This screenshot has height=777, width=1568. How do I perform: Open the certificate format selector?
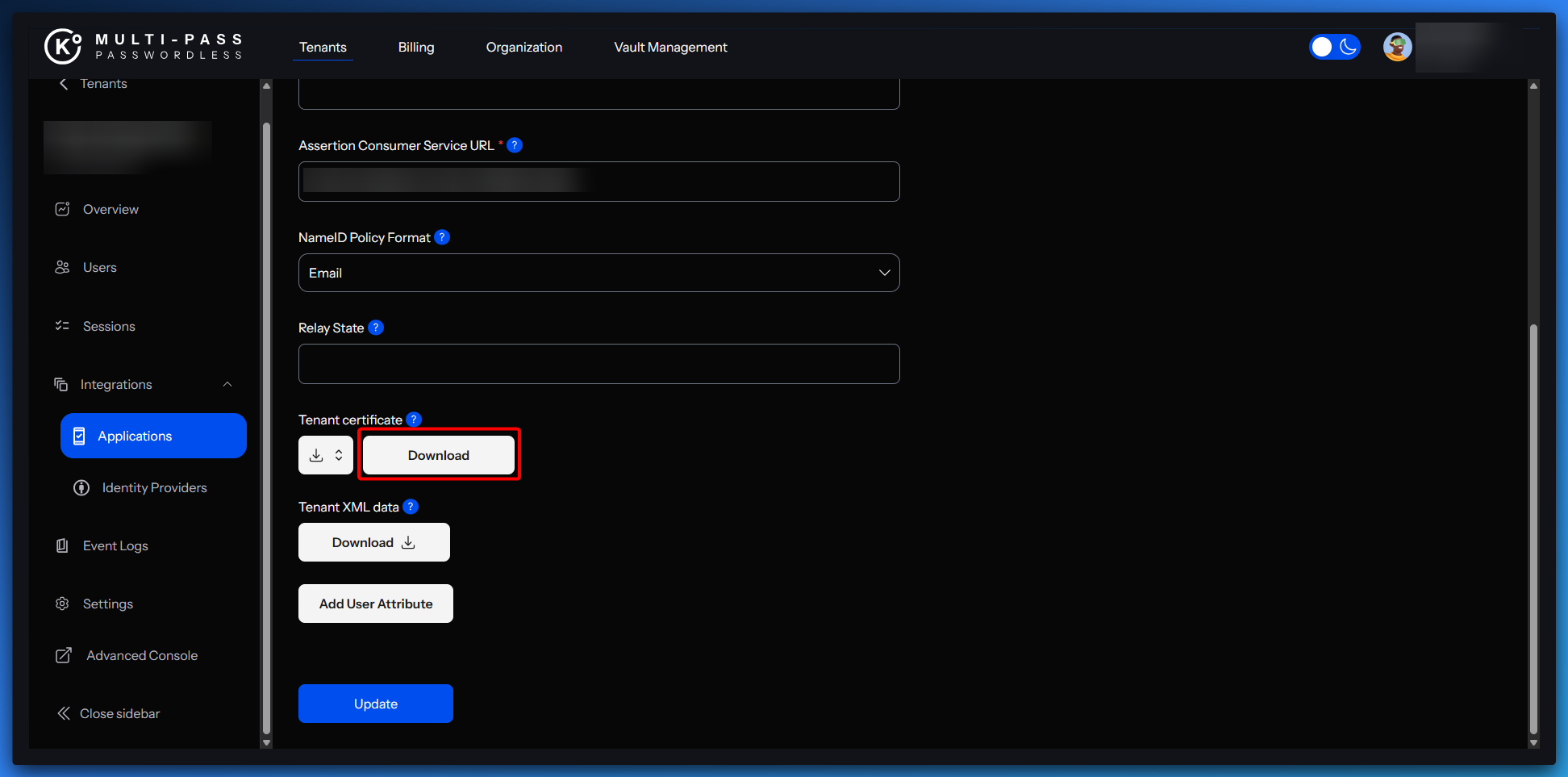(x=326, y=455)
